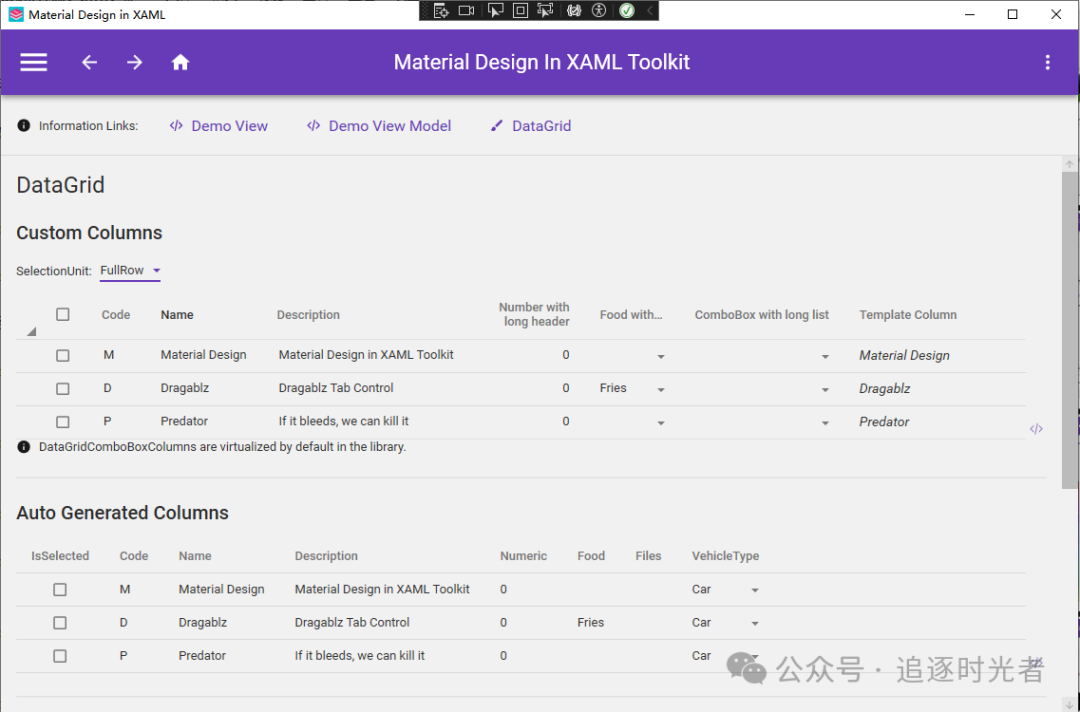
Task: Click the green checkmark in the capture toolbar
Action: (626, 11)
